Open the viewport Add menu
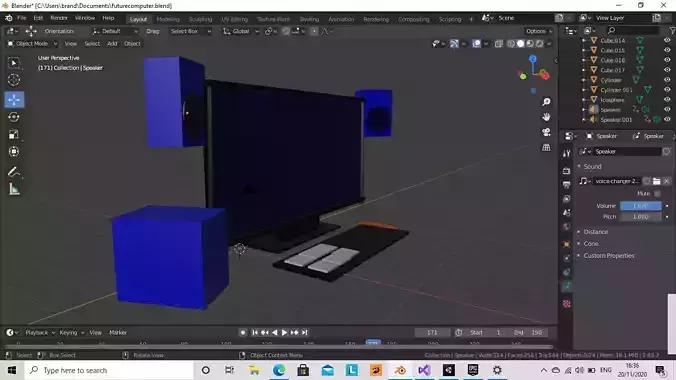676x380 pixels. tap(112, 44)
